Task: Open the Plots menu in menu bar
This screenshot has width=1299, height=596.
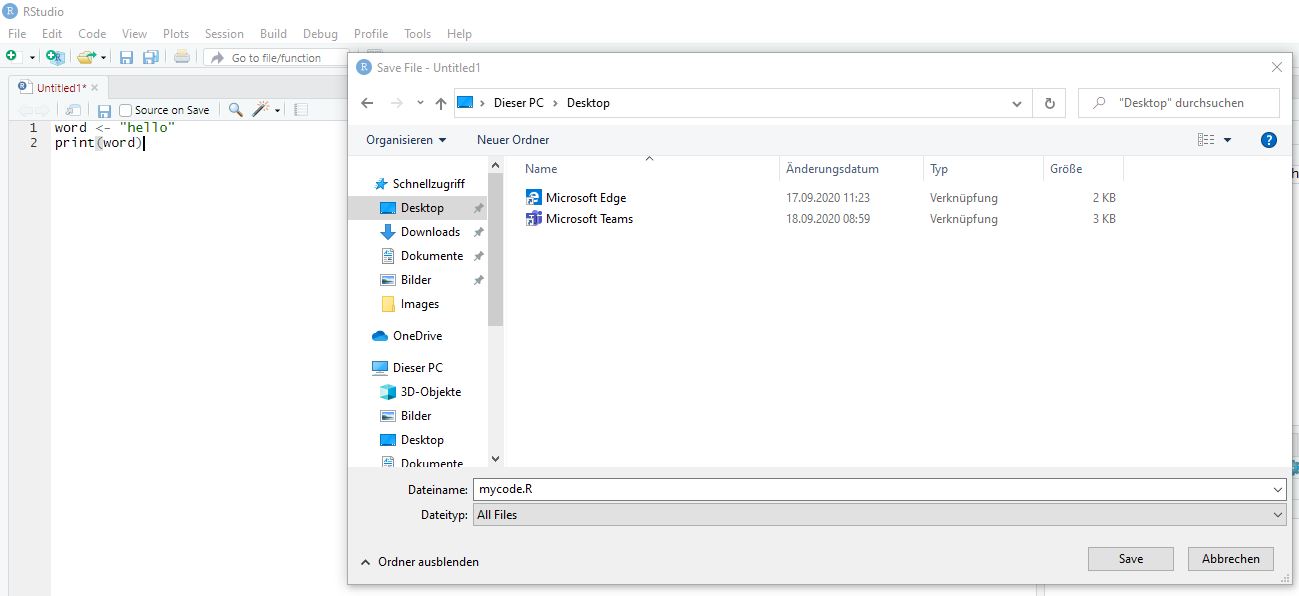Action: pos(176,34)
